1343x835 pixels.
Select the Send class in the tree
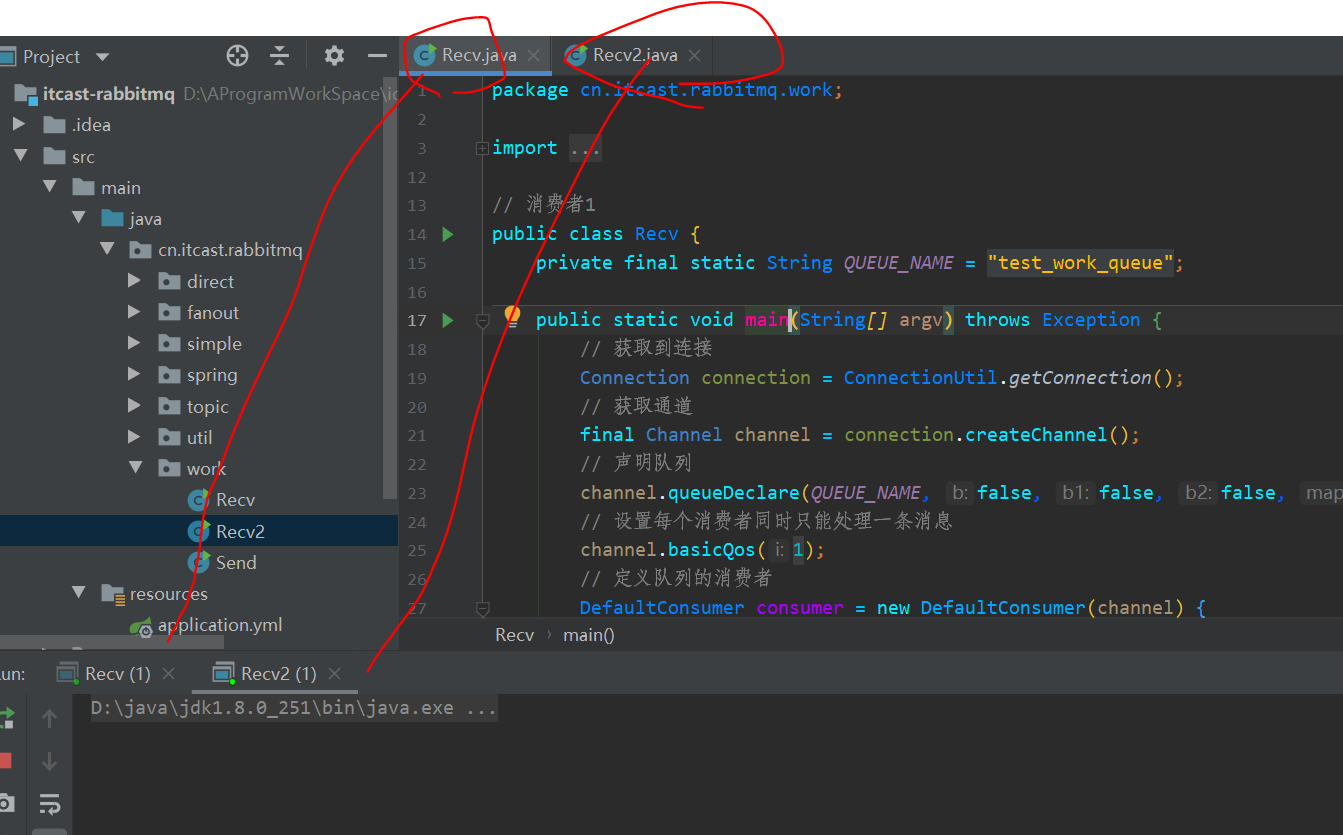click(236, 563)
